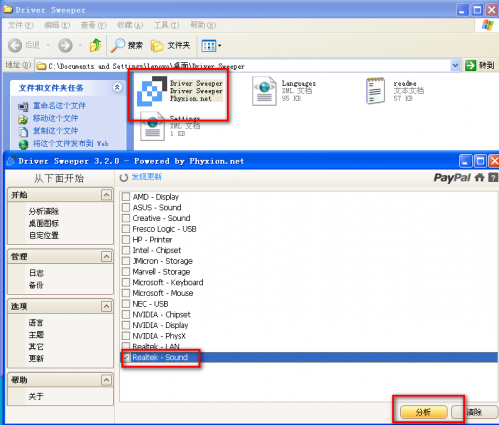This screenshot has width=499, height=425.
Task: Open the 文件 menu in Explorer
Action: coord(21,25)
